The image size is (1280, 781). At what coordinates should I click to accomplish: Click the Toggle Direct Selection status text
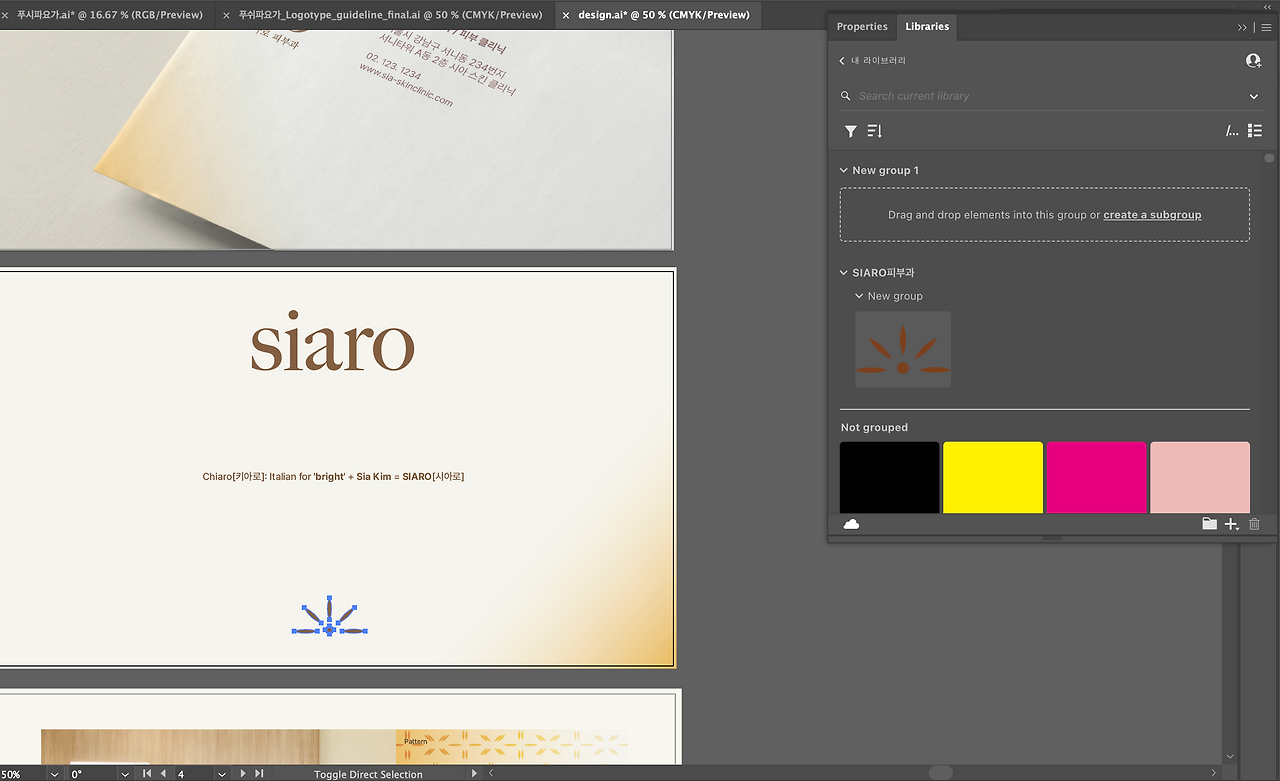pos(368,775)
